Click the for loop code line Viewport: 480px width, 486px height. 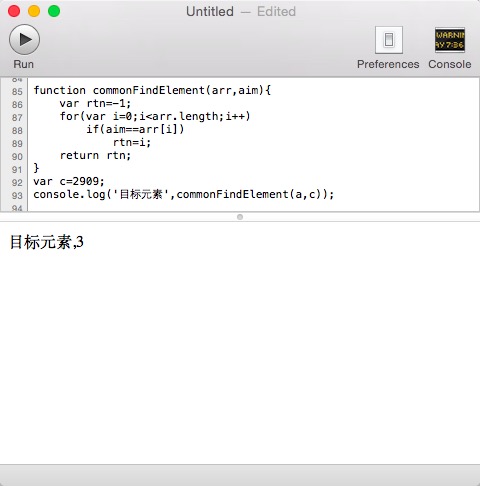(155, 116)
